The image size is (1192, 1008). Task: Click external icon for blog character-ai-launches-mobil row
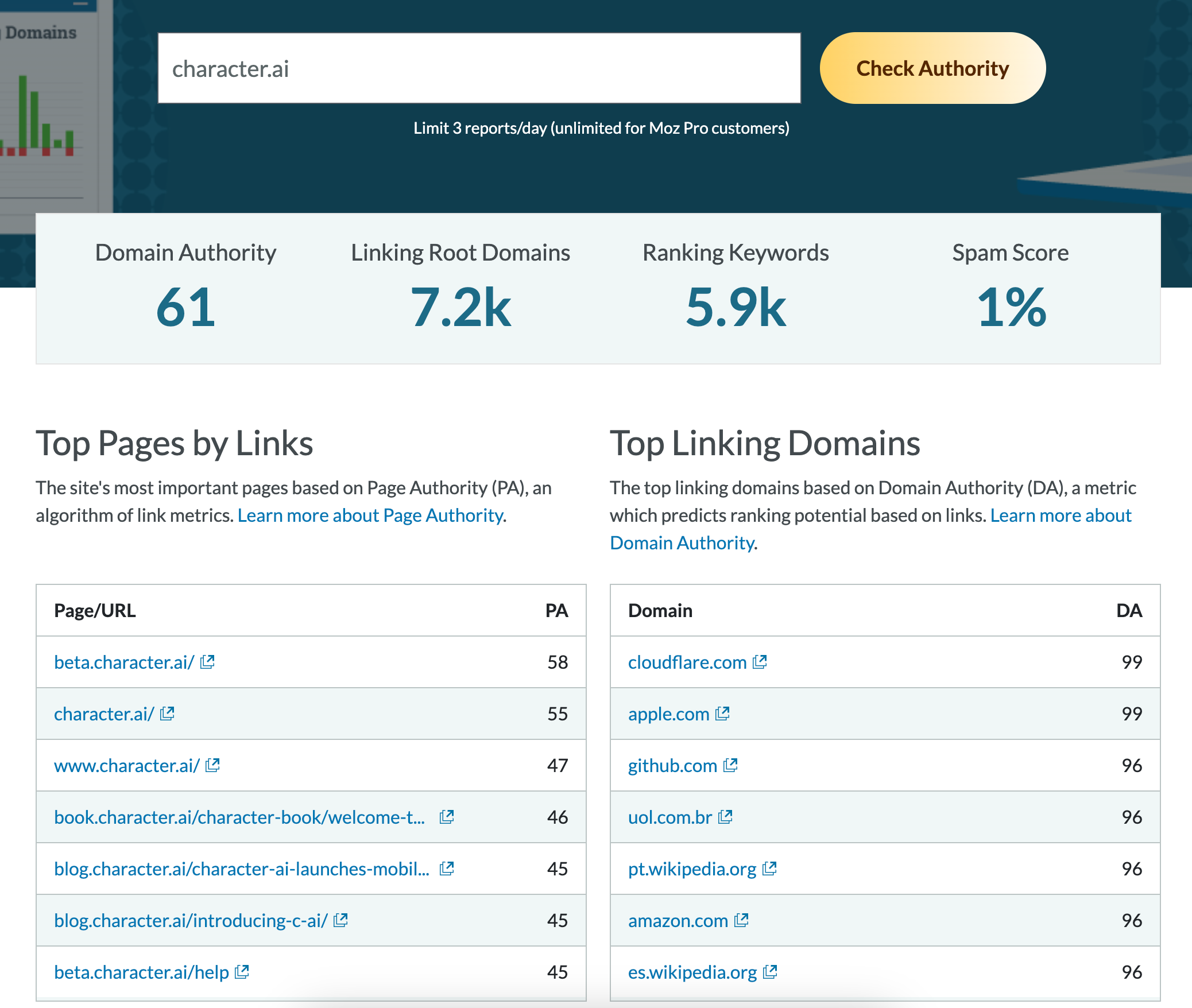click(447, 869)
